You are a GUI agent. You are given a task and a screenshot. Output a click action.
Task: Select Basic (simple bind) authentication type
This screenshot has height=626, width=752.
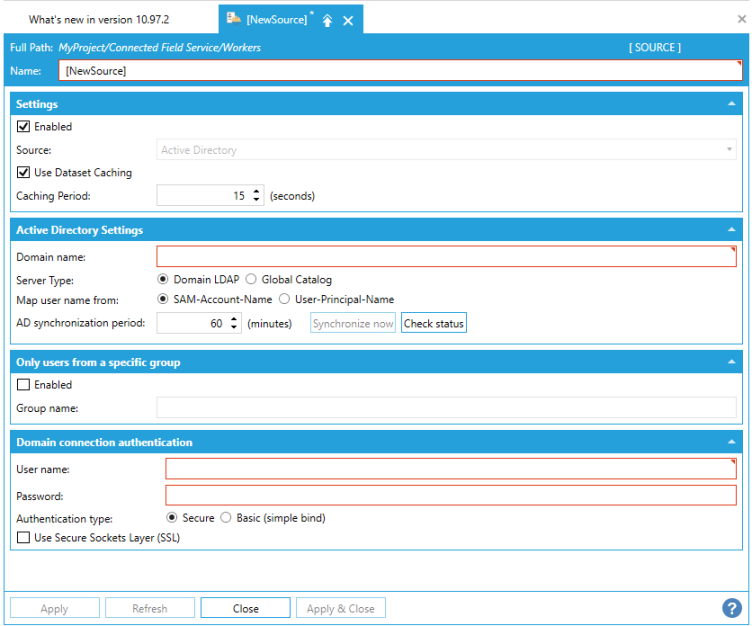pyautogui.click(x=226, y=518)
